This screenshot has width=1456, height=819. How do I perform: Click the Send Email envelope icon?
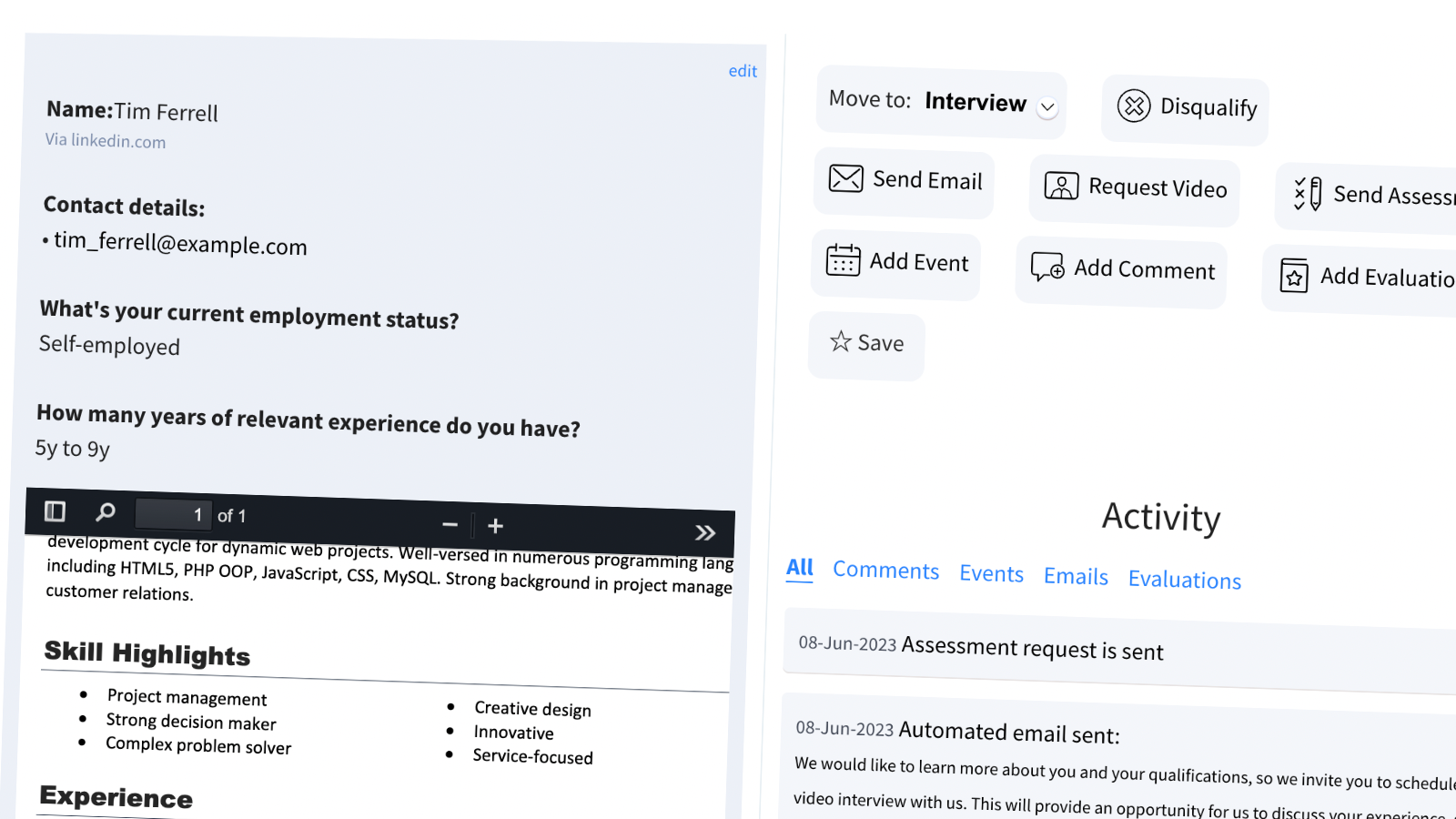[845, 178]
